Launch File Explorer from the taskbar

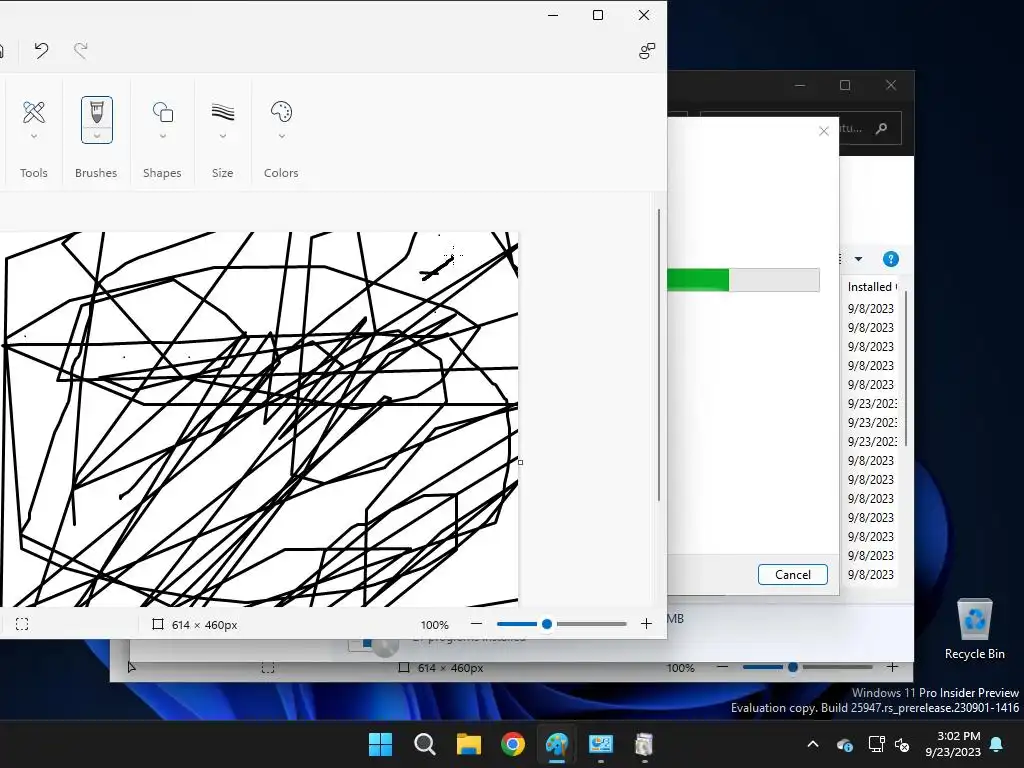[469, 744]
